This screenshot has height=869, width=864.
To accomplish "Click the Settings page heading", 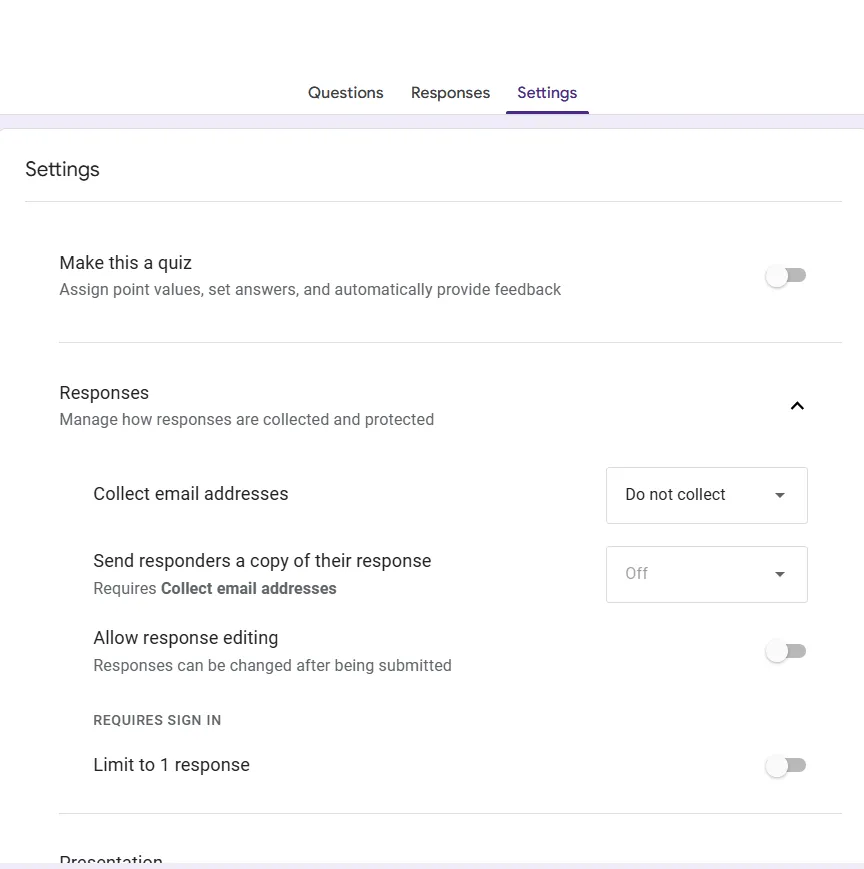I will (62, 169).
